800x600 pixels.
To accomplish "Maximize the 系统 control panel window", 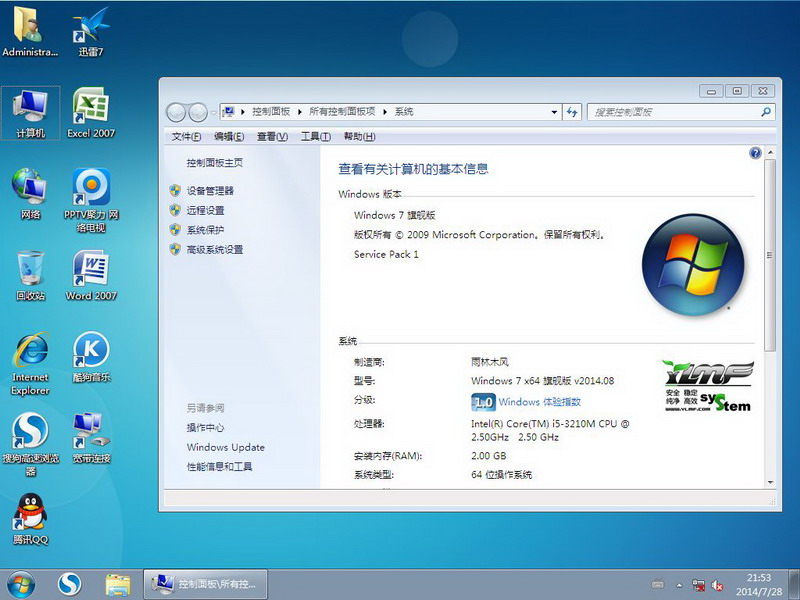I will 737,91.
